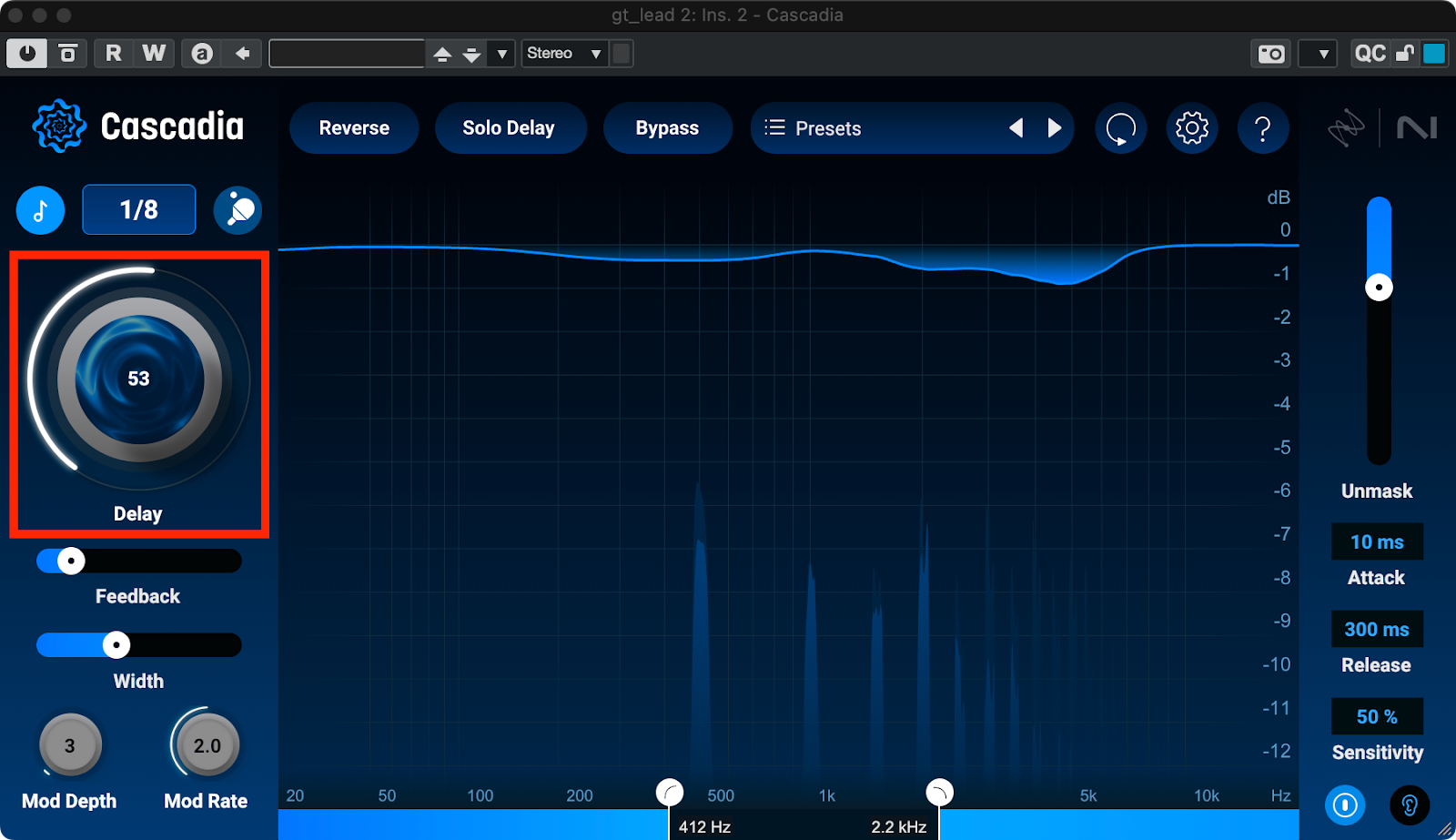Image resolution: width=1456 pixels, height=840 pixels.
Task: Enable Reverse delay mode
Action: pos(354,128)
